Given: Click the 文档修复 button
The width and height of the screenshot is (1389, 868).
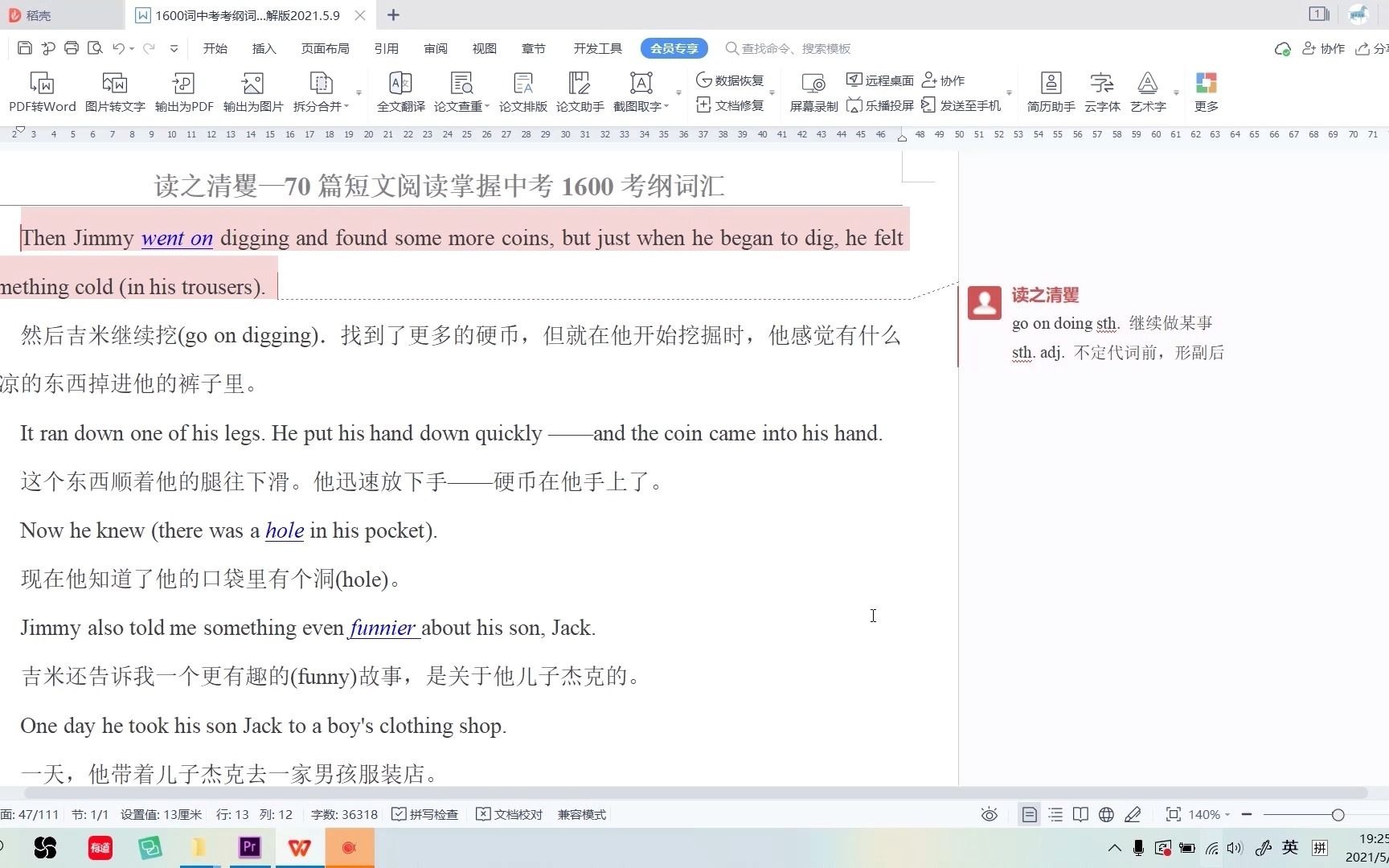Looking at the screenshot, I should click(x=730, y=105).
